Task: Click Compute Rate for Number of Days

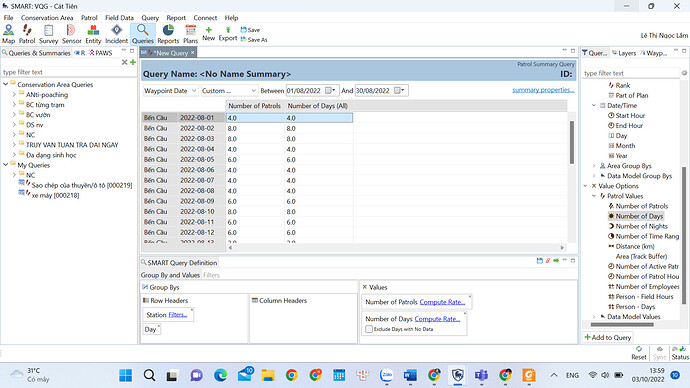Action: coord(437,318)
